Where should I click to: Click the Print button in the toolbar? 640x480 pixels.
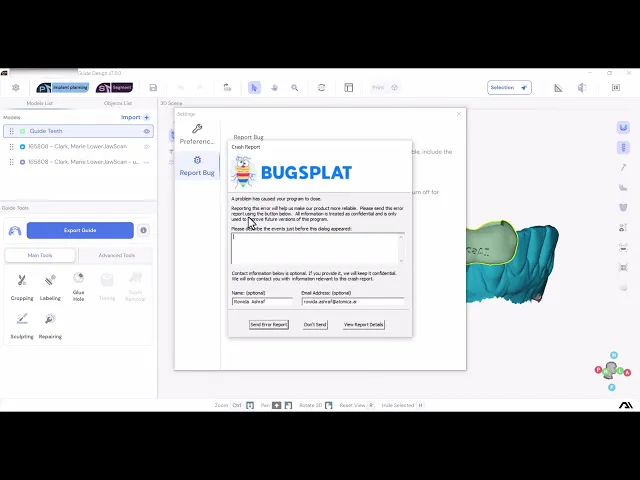384,88
